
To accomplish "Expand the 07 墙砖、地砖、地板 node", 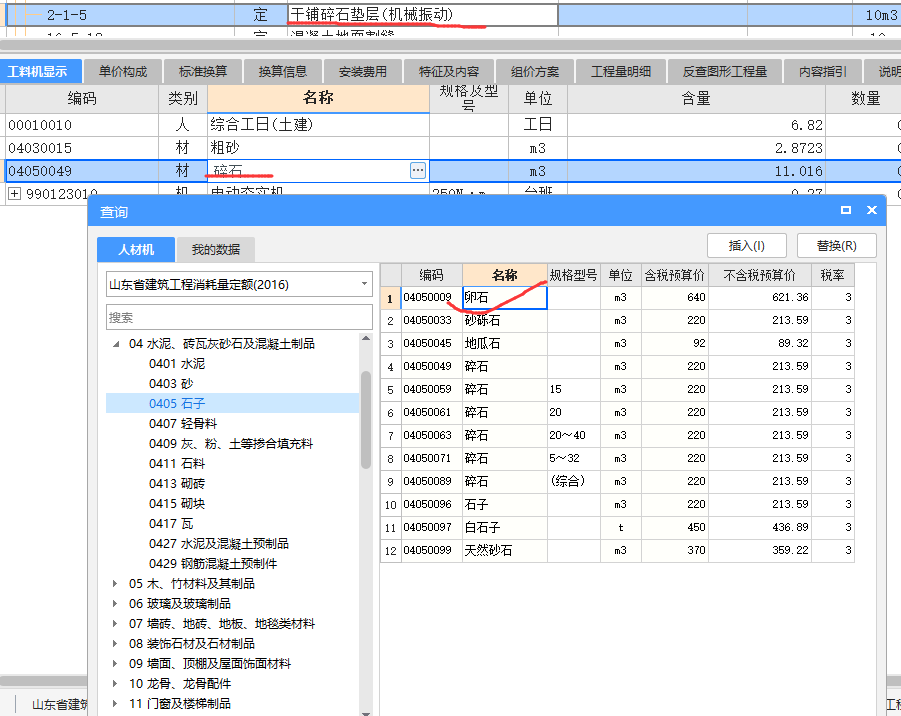I will (x=115, y=623).
